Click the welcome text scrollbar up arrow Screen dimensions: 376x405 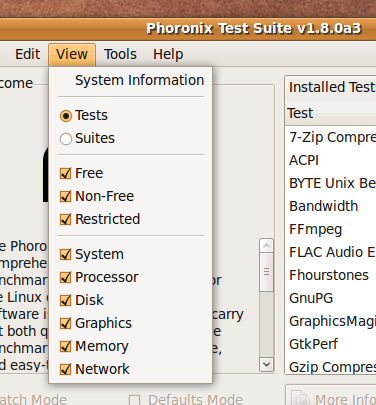pyautogui.click(x=266, y=246)
